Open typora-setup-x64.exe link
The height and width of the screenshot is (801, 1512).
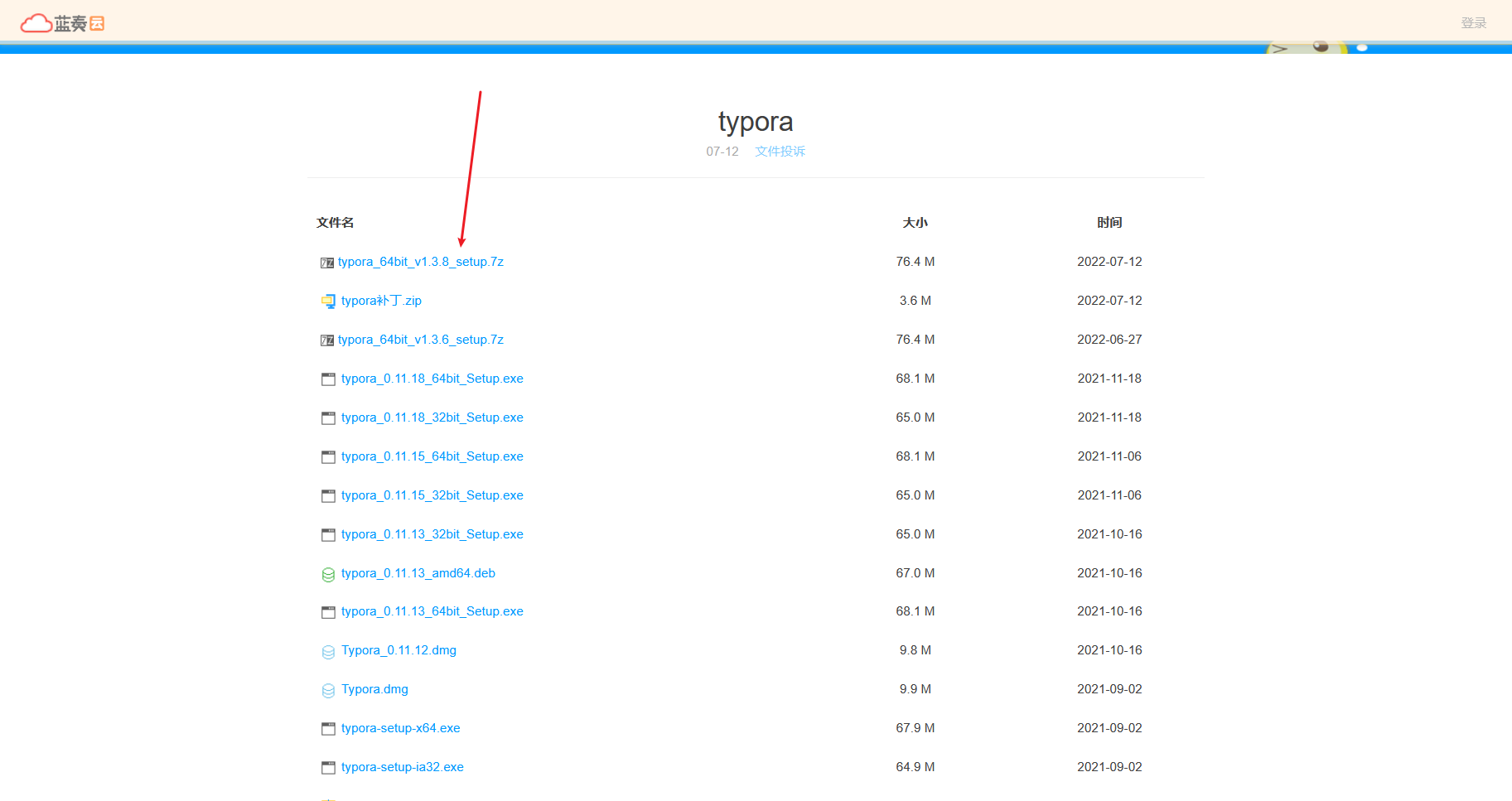(401, 728)
